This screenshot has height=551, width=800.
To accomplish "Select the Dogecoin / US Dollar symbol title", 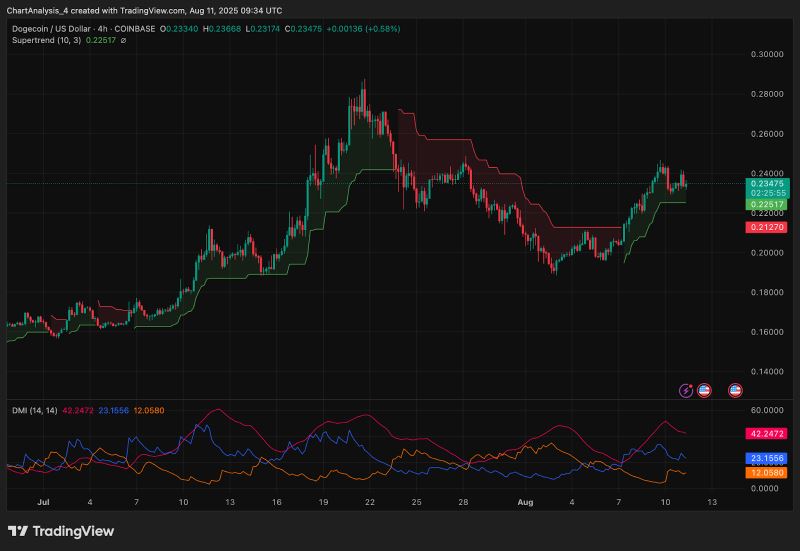I will (x=58, y=28).
